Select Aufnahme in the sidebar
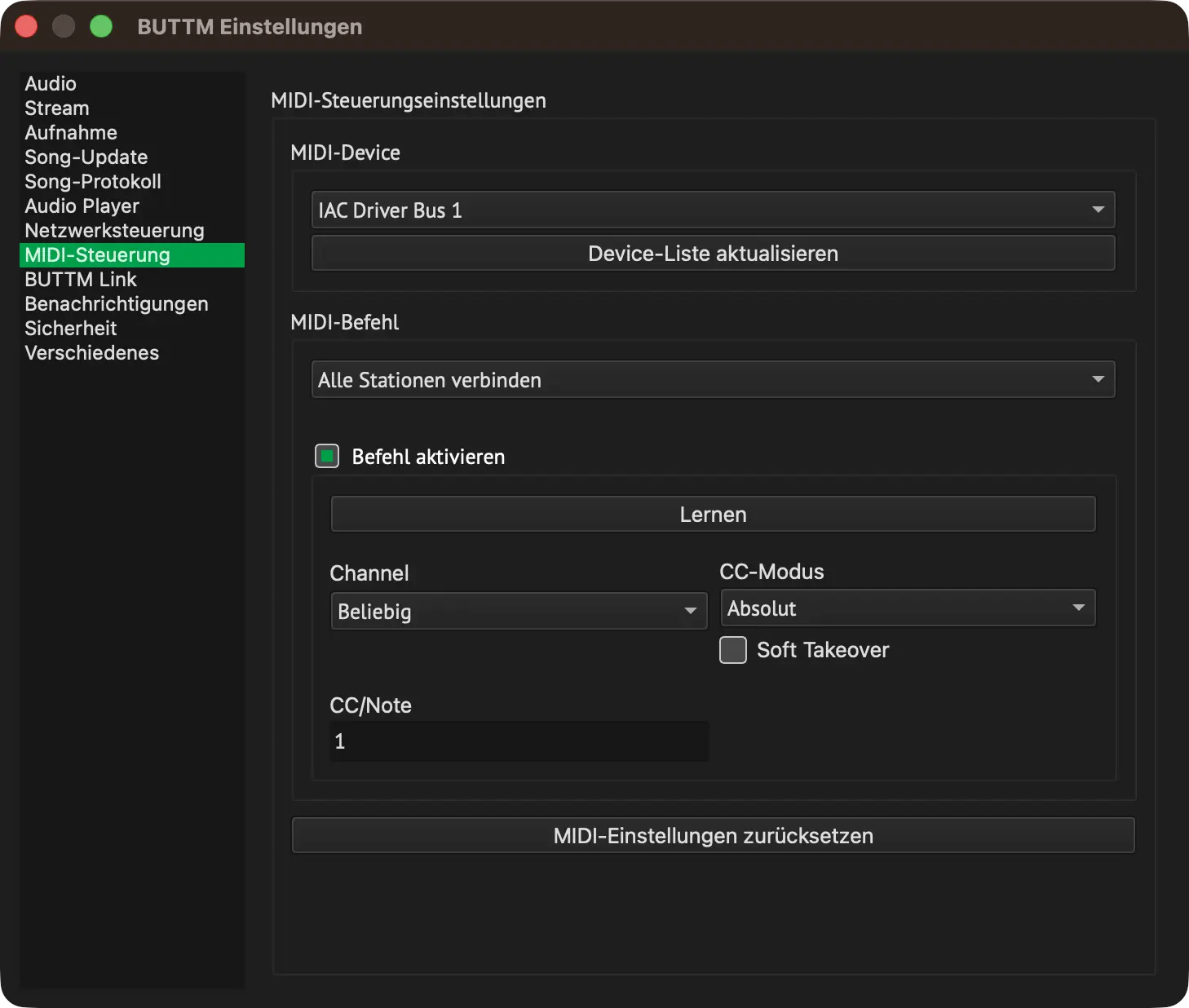This screenshot has width=1189, height=1008. click(131, 133)
